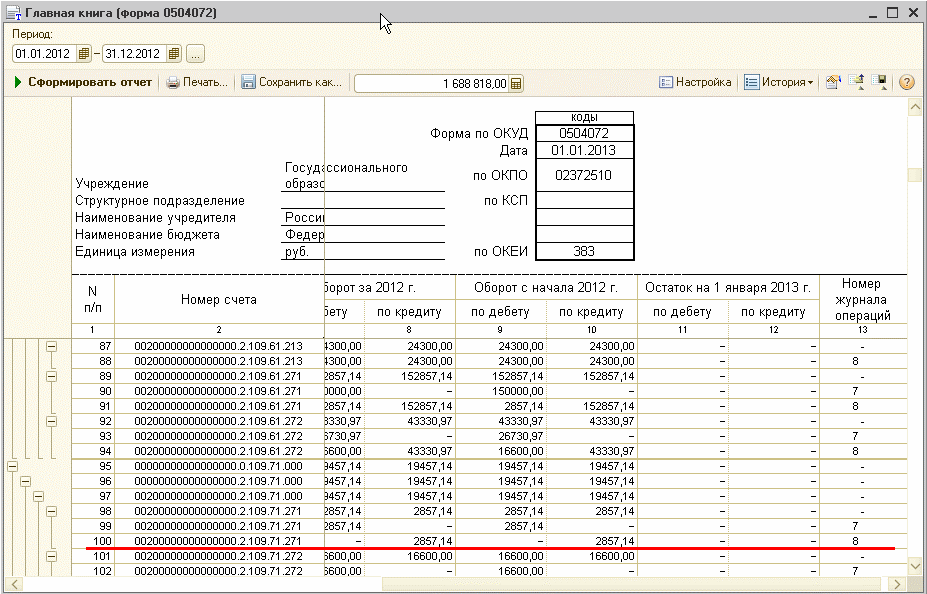The image size is (927, 594).
Task: Click the restore settings icon with the arrow
Action: [857, 82]
